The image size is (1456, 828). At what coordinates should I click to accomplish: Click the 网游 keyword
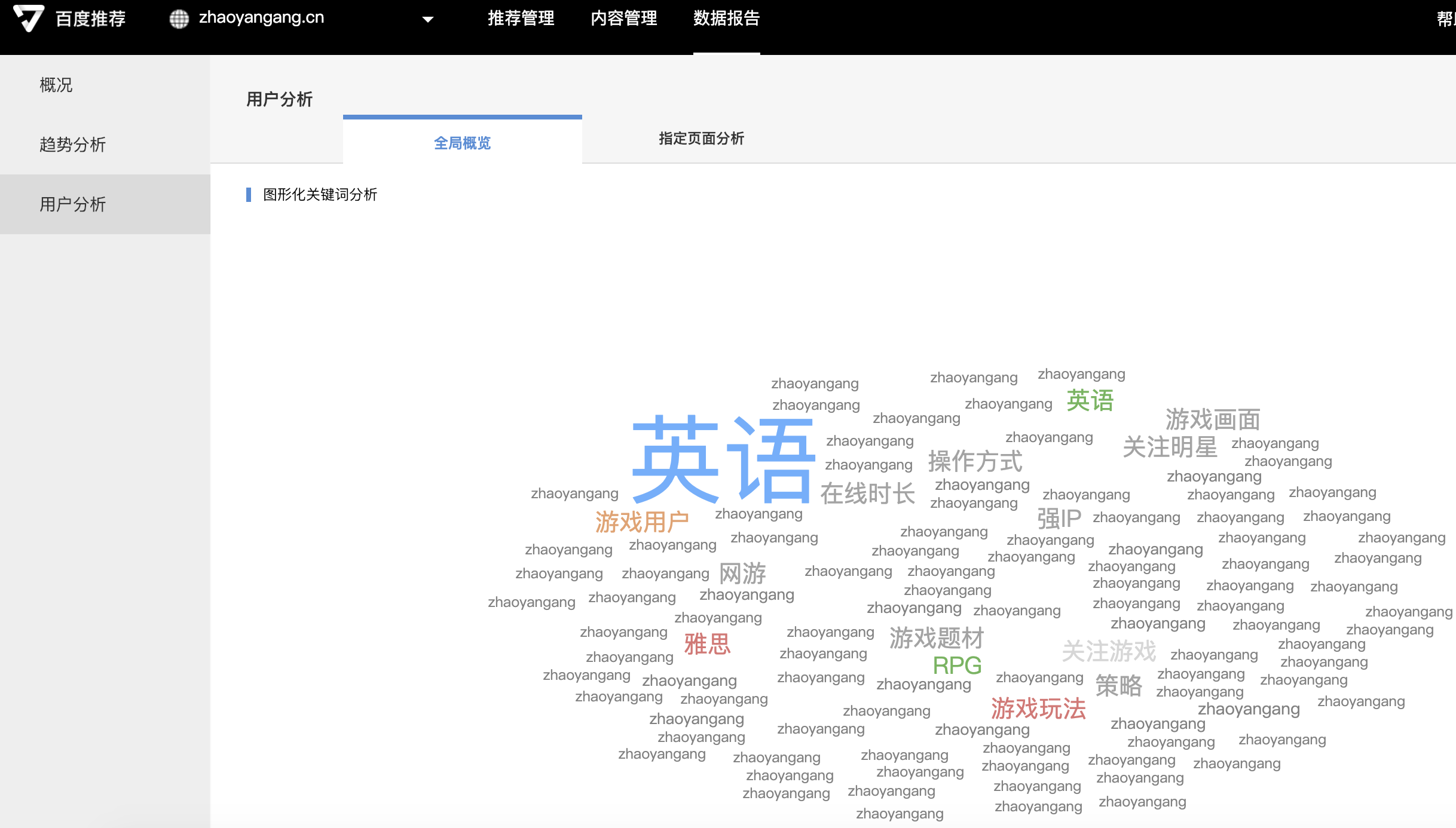pos(743,574)
